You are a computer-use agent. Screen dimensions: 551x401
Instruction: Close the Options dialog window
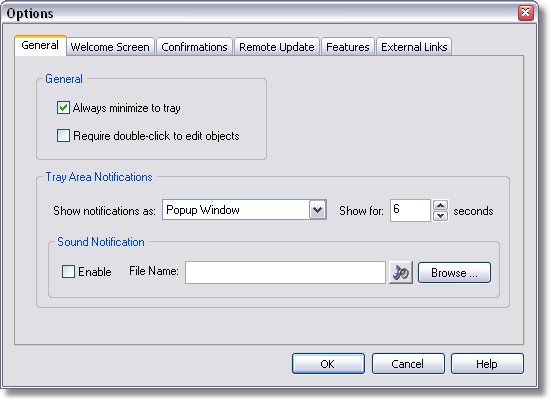(526, 13)
